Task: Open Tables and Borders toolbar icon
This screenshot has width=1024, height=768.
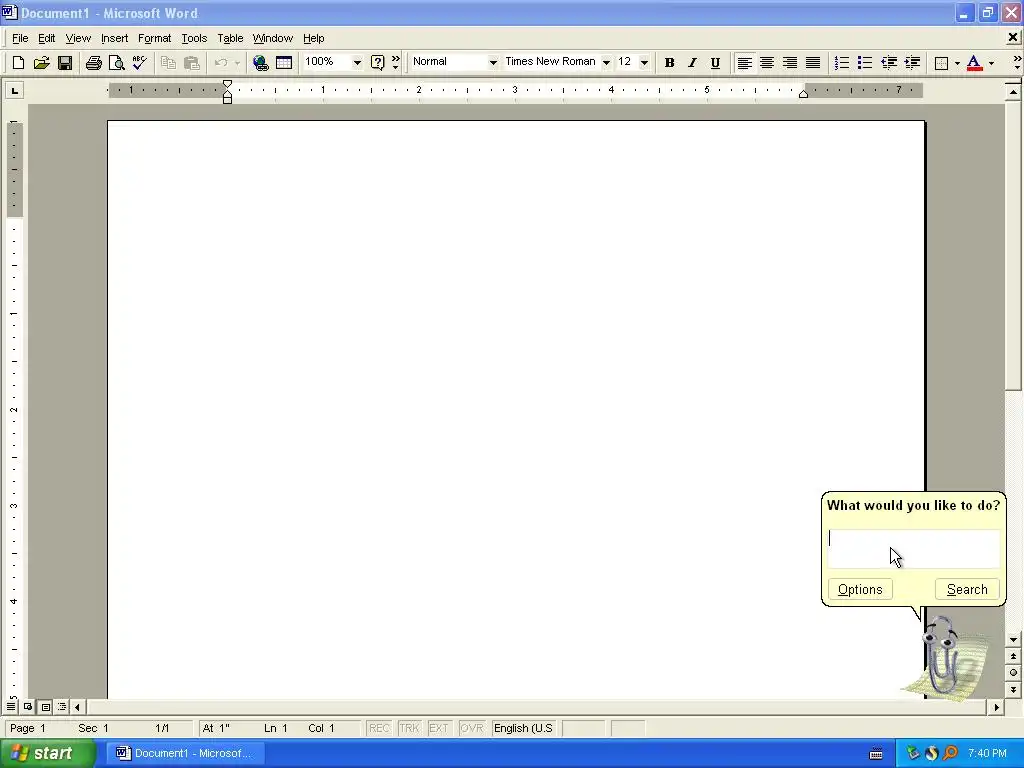Action: point(284,63)
